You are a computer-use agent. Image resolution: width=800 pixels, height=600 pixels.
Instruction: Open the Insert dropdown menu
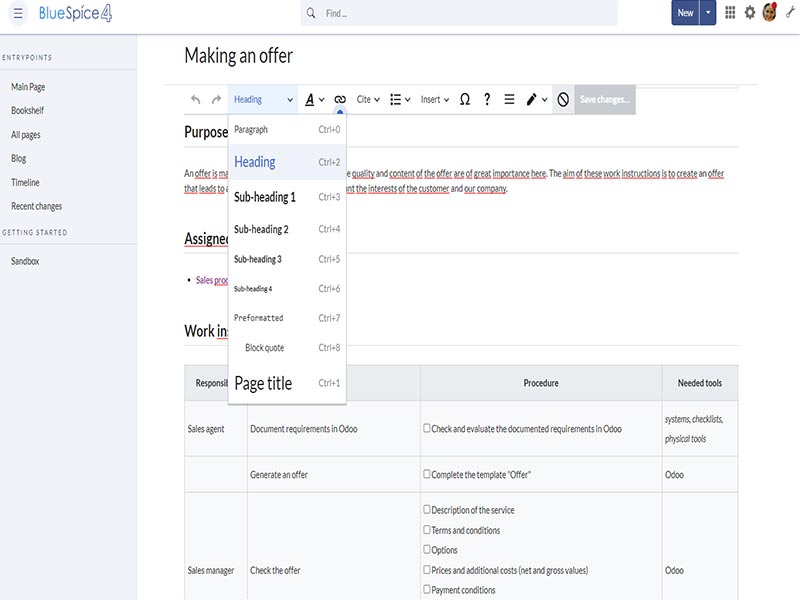(435, 100)
